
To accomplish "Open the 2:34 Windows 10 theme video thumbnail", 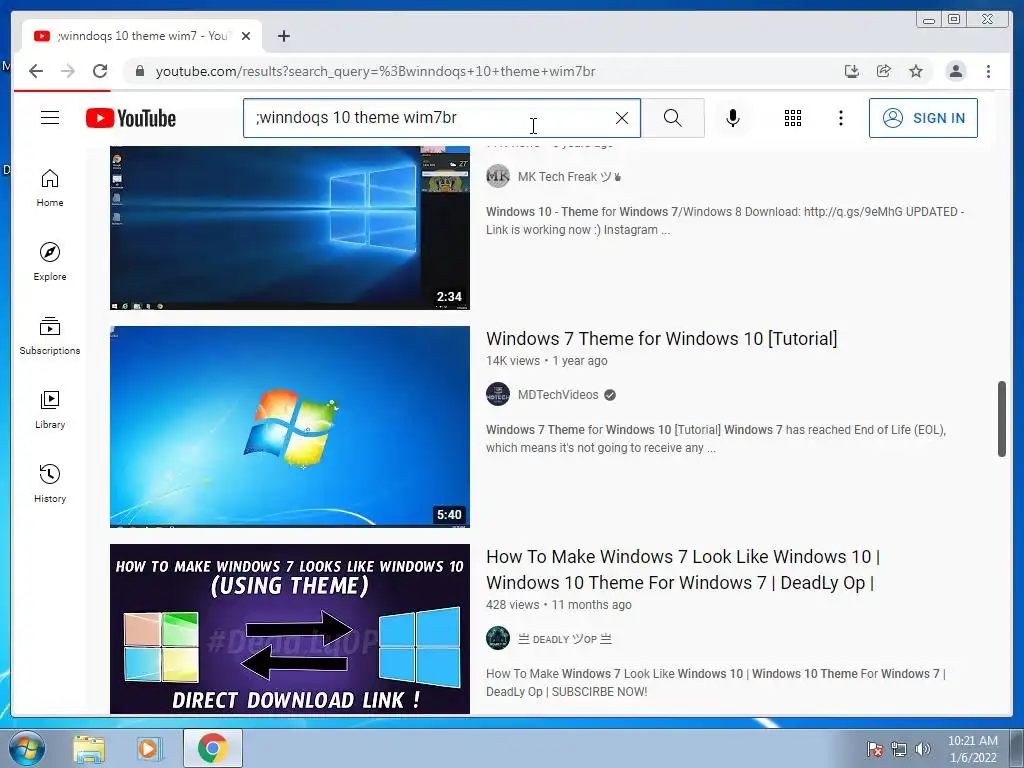I will (290, 227).
